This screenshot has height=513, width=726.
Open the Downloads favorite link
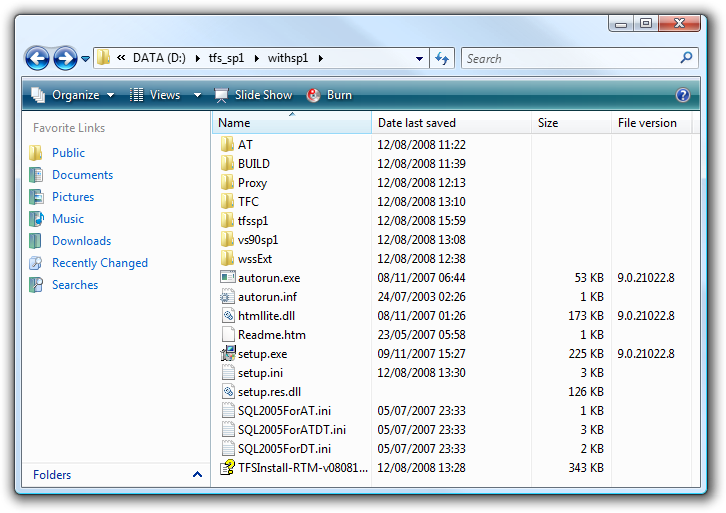[x=81, y=241]
